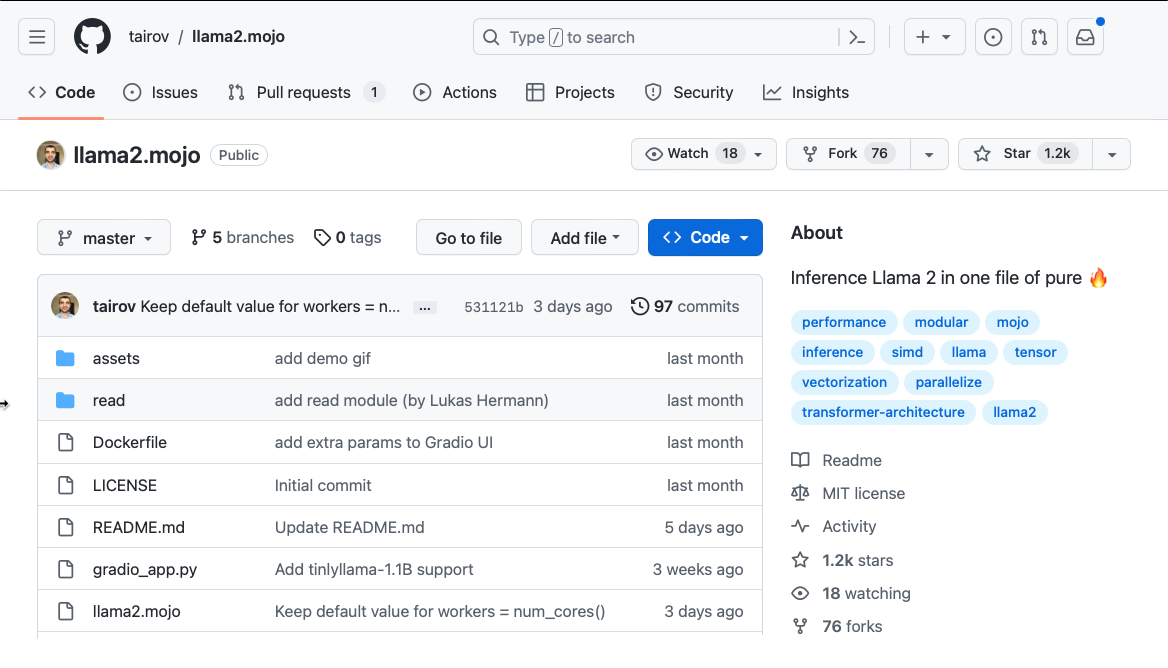Switch to the Security tab
This screenshot has height=668, width=1168.
click(688, 92)
